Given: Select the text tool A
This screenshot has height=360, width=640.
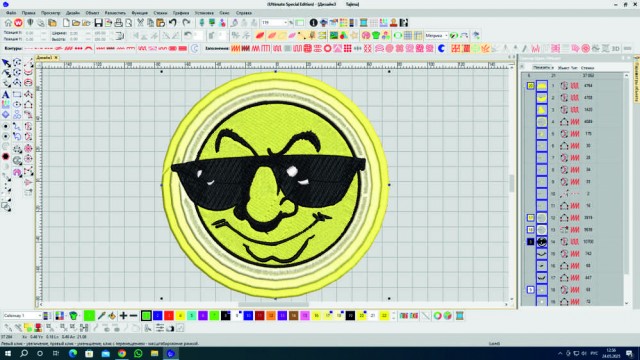Looking at the screenshot, I should (x=6, y=95).
